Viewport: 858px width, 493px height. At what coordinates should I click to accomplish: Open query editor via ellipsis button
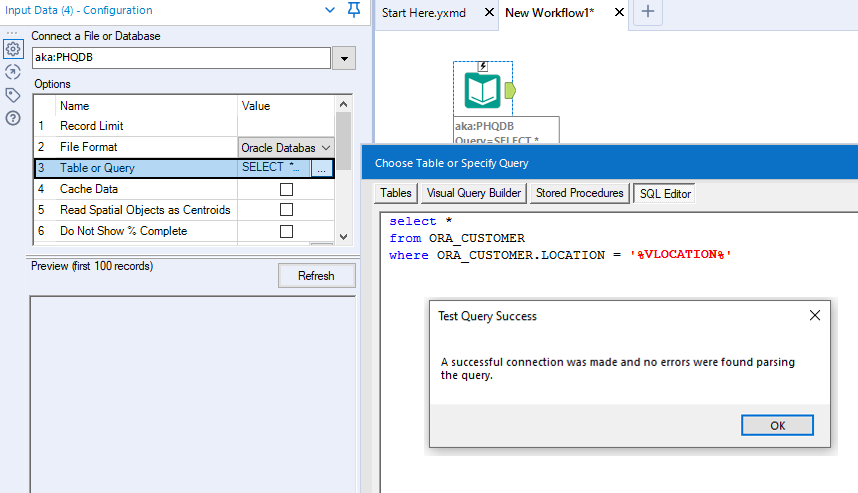pos(322,168)
